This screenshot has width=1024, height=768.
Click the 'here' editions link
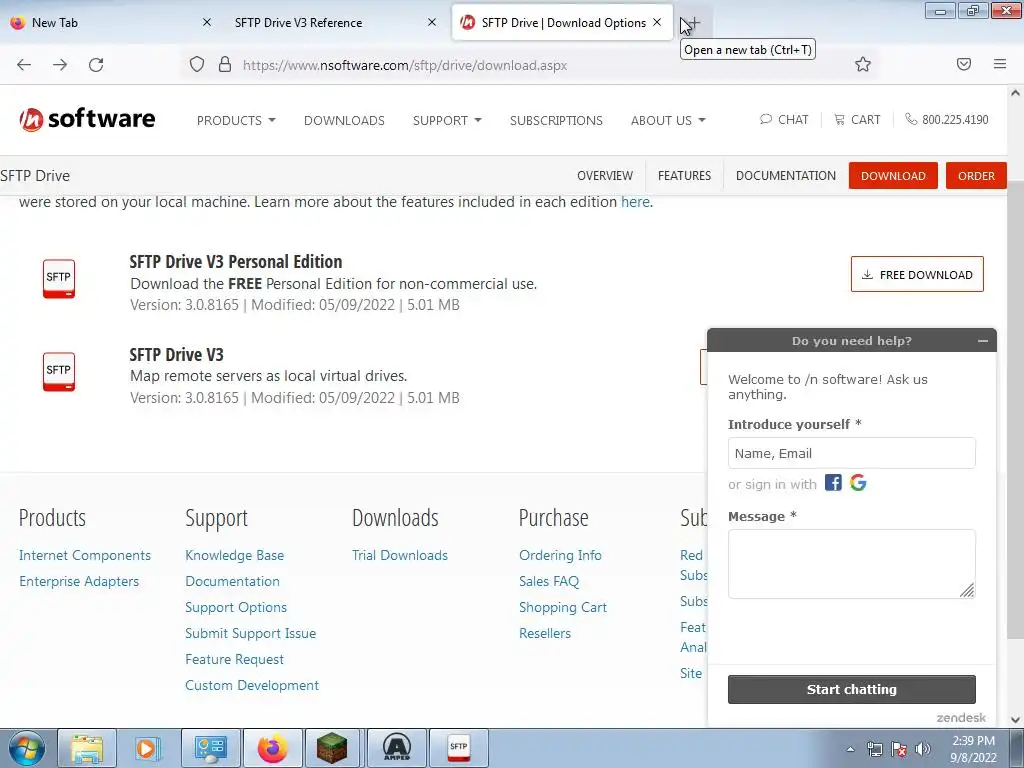(x=635, y=202)
